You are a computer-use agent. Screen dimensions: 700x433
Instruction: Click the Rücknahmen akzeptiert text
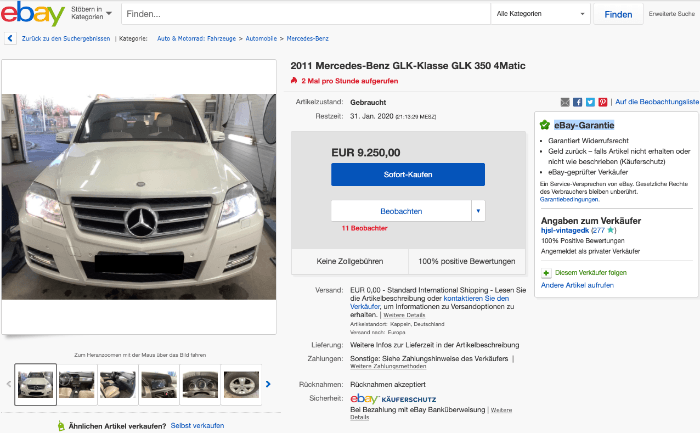(388, 384)
